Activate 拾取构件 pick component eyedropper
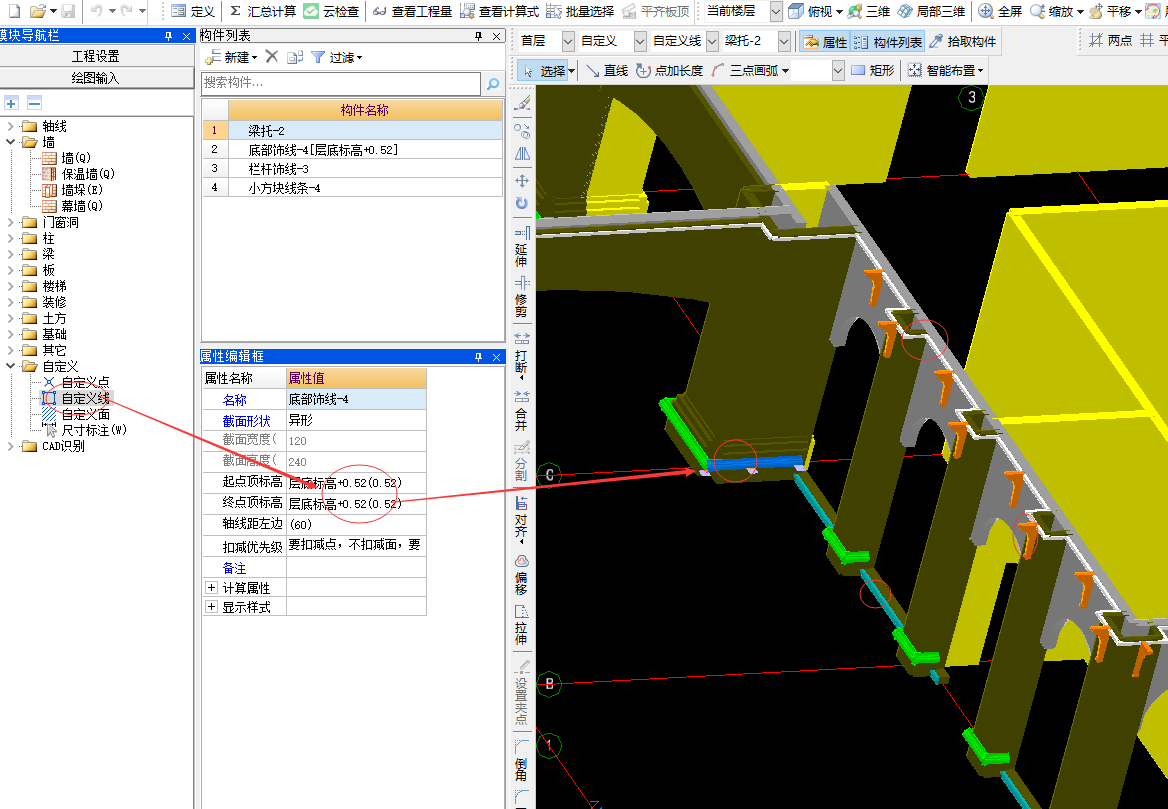This screenshot has width=1168, height=809. coord(962,42)
